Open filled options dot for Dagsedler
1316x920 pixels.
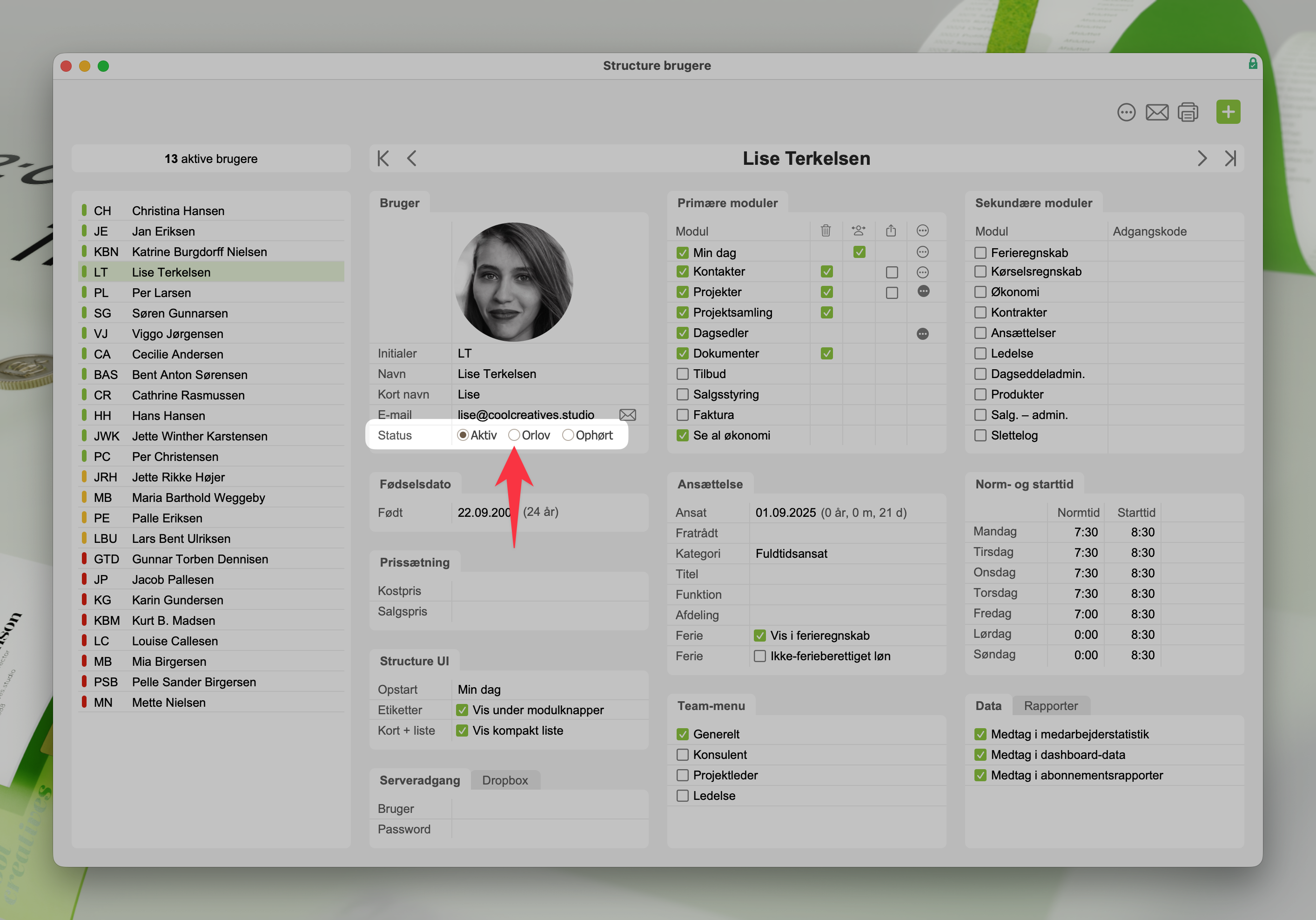click(x=922, y=333)
